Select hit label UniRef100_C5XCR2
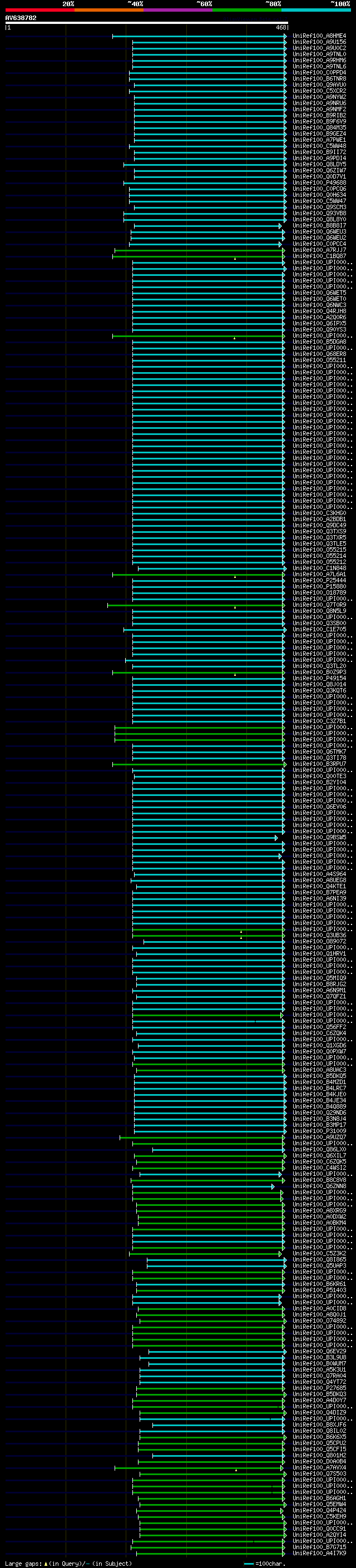 [x=319, y=91]
